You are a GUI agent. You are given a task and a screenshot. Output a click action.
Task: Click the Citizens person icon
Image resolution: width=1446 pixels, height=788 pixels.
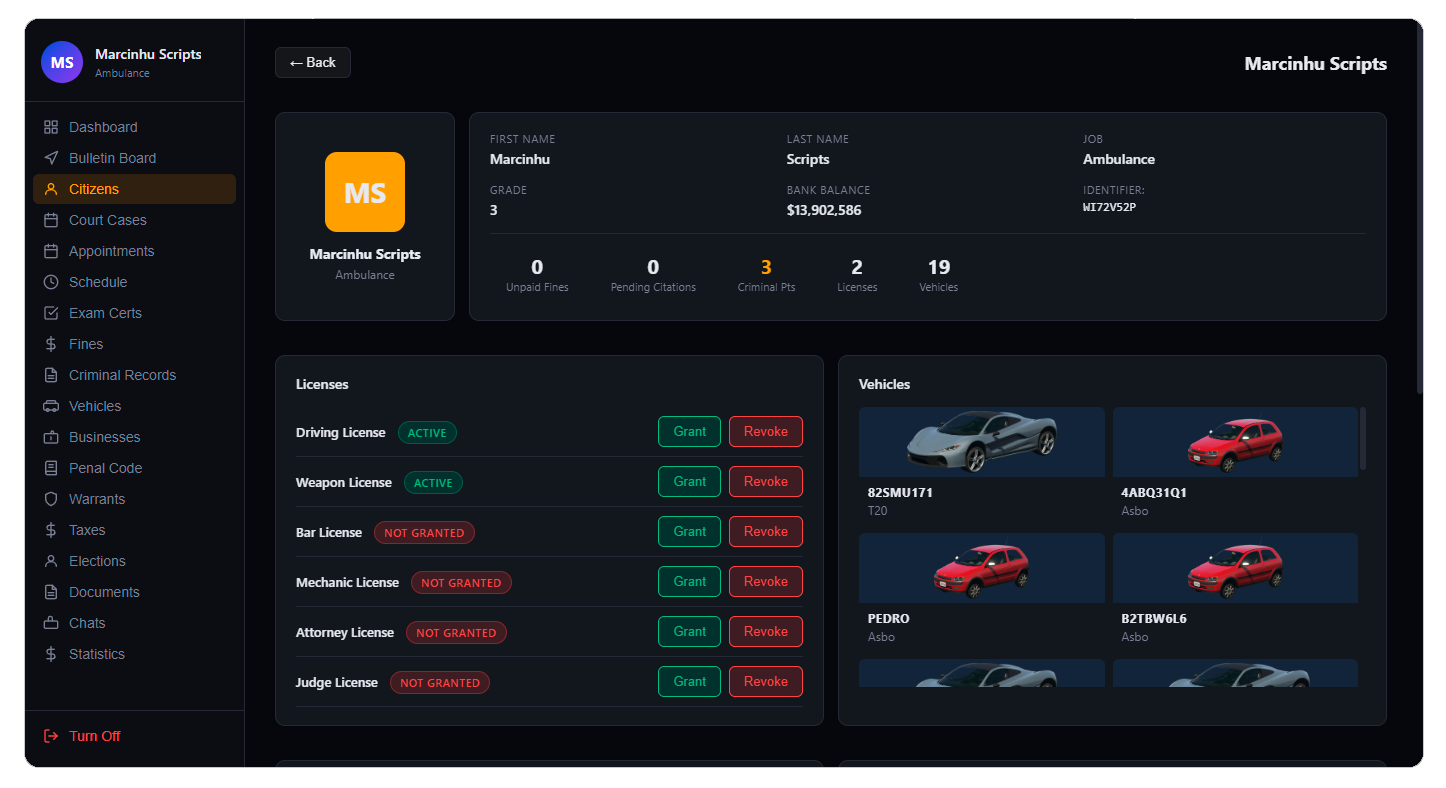(51, 189)
